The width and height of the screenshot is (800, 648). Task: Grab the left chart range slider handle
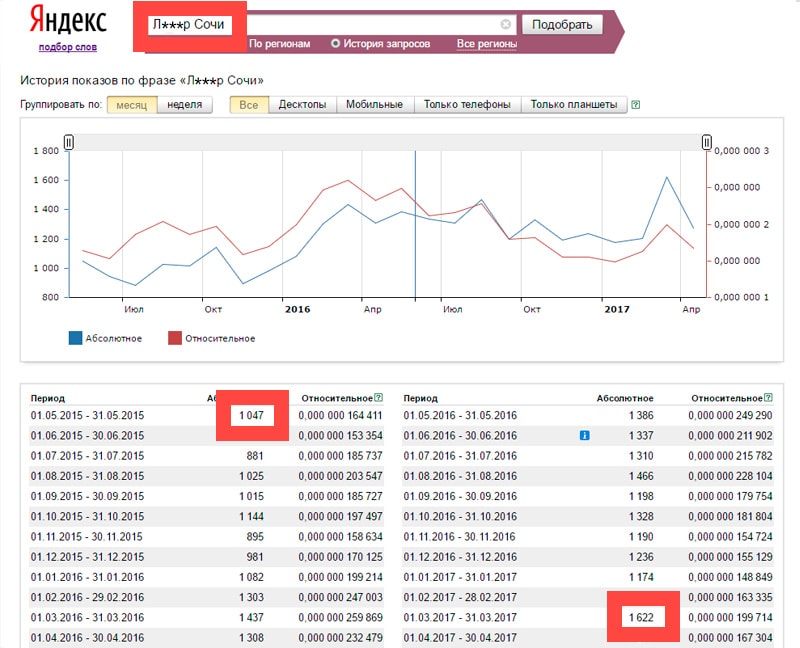click(69, 142)
